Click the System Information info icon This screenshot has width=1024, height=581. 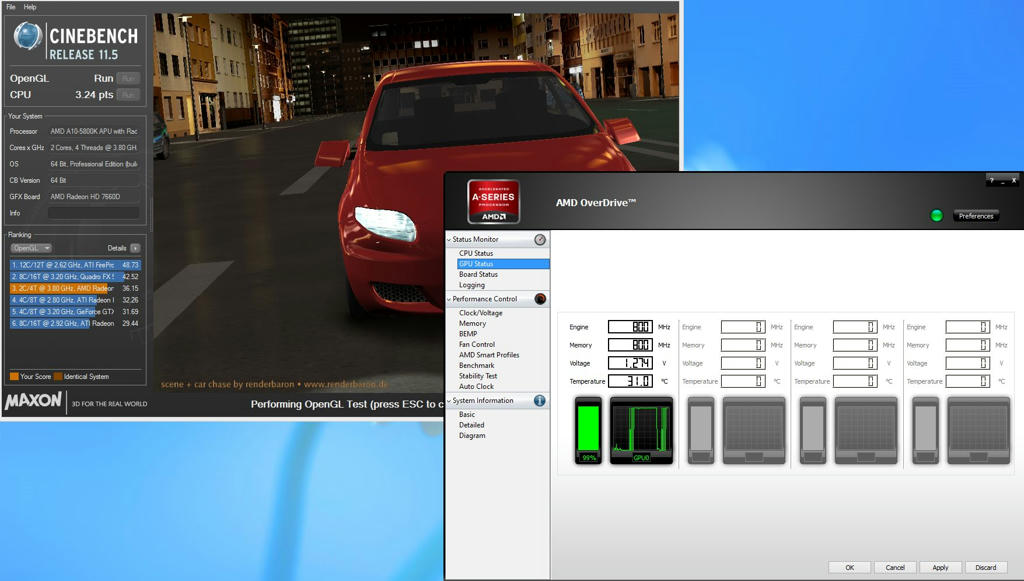point(540,401)
